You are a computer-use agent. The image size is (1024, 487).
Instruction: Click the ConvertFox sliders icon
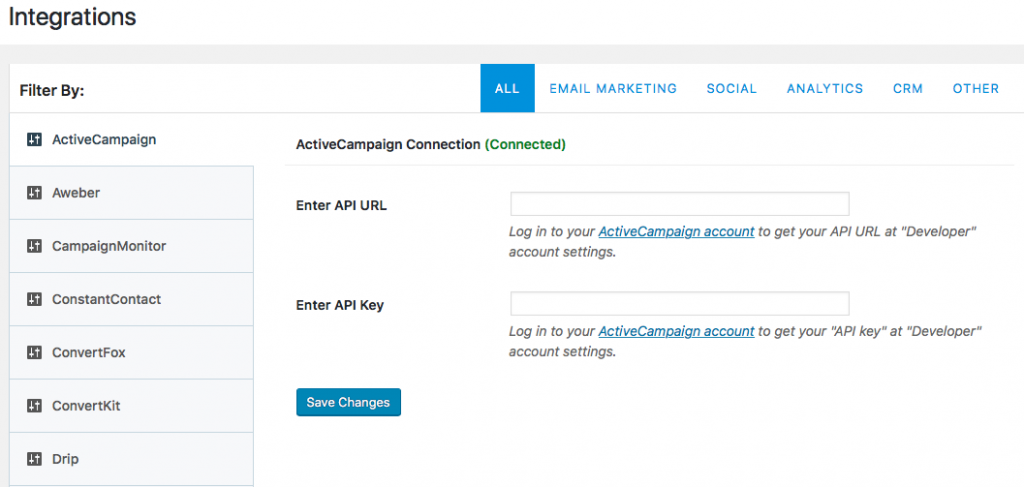point(34,353)
